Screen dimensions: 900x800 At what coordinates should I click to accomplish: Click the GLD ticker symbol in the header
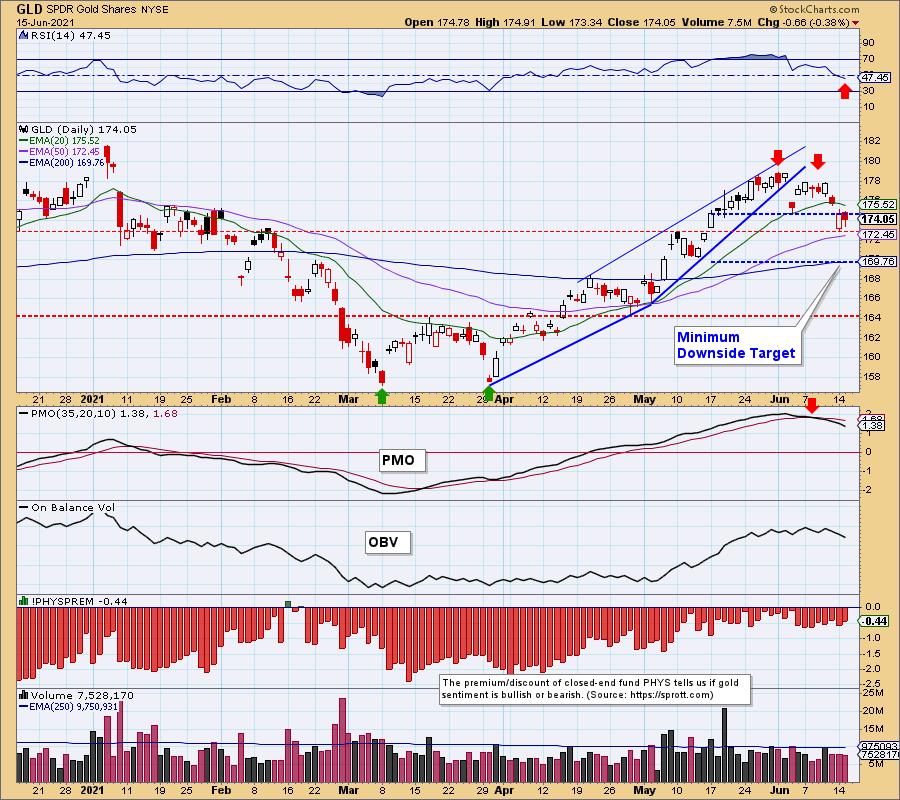pyautogui.click(x=28, y=10)
